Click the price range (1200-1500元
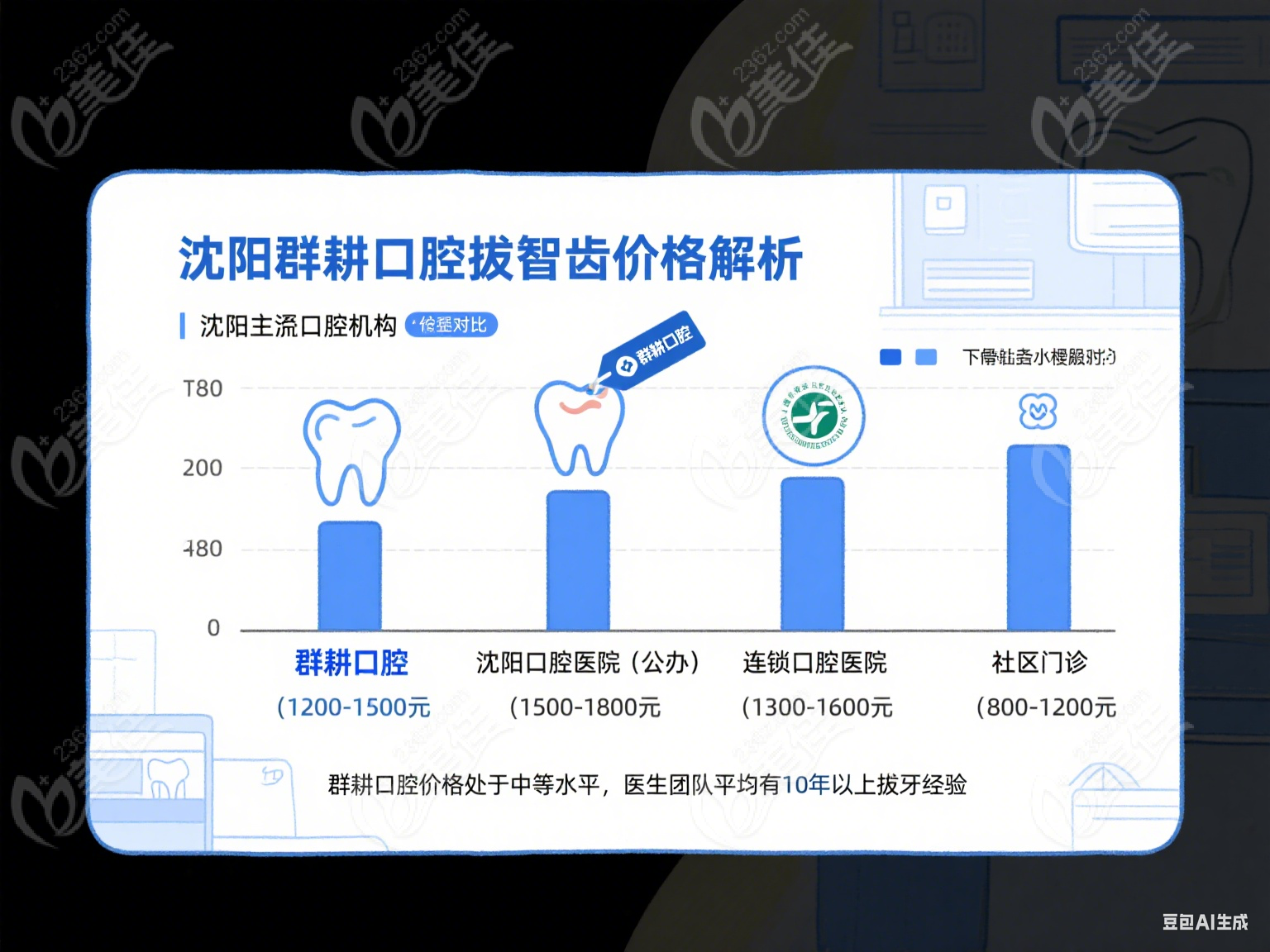This screenshot has width=1270, height=952. 354,707
